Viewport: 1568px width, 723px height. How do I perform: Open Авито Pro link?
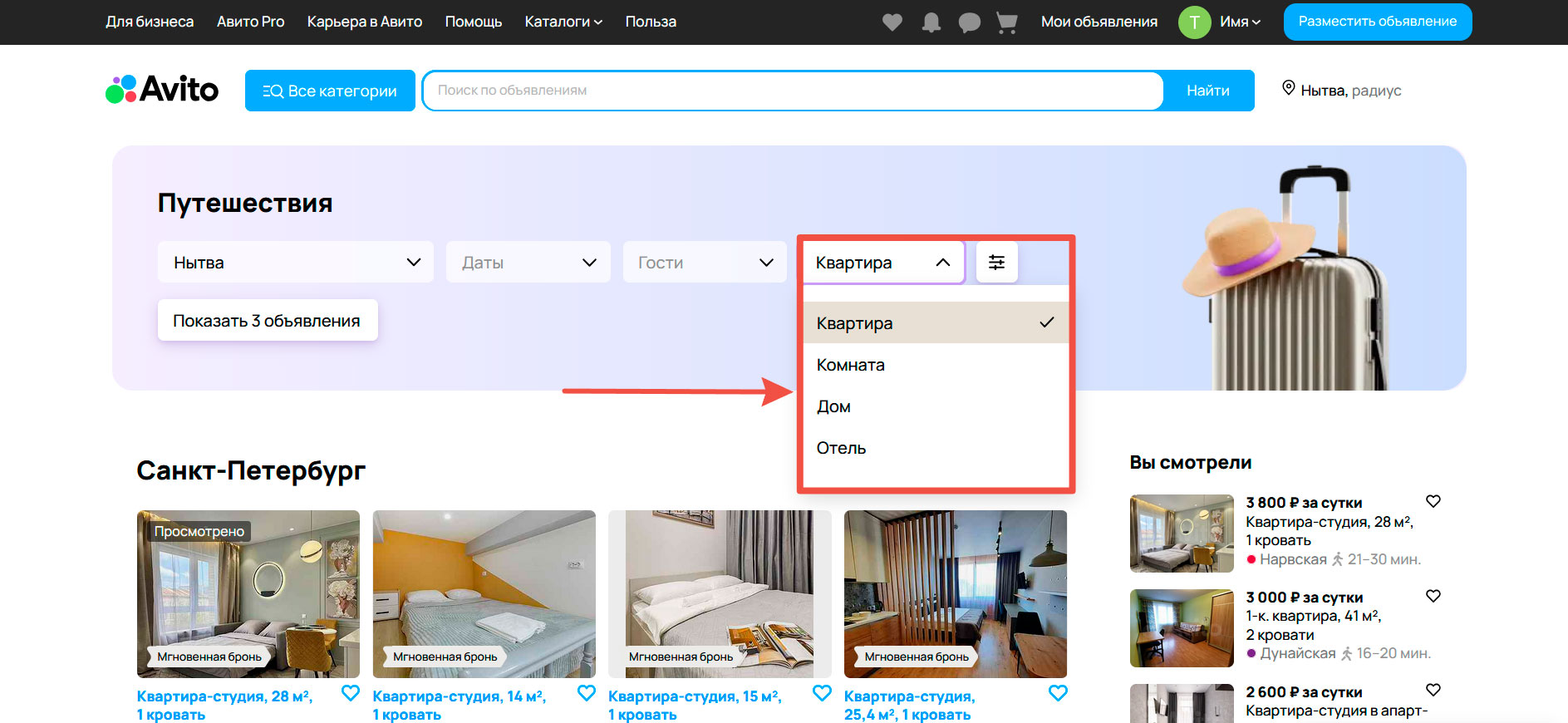[x=250, y=22]
